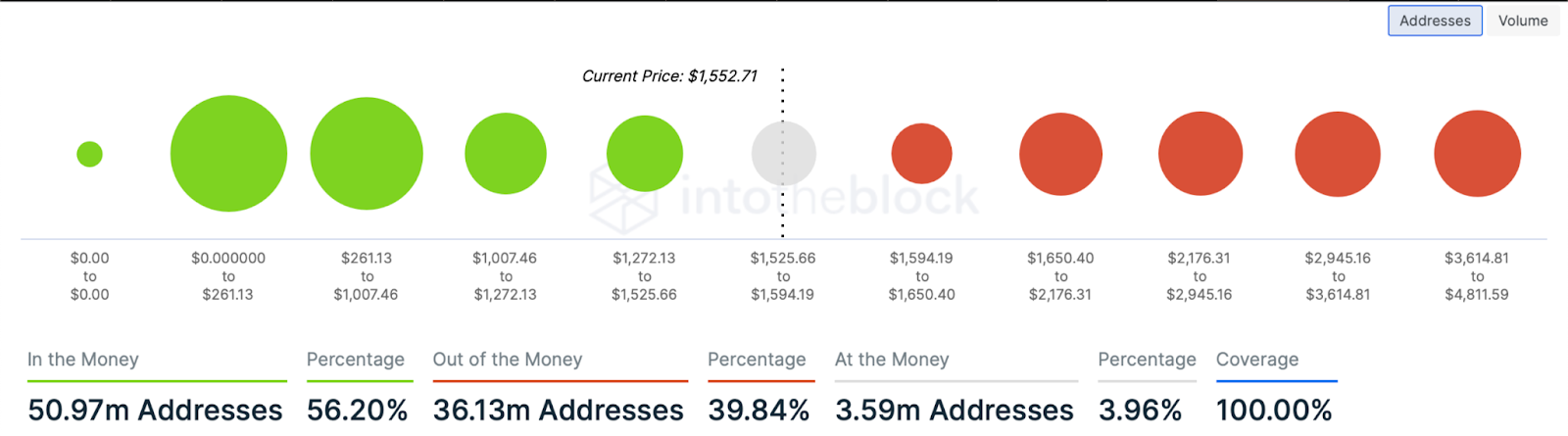Click red bubble for $2,176.31 to $2,945.16
This screenshot has width=1568, height=436.
(1200, 154)
